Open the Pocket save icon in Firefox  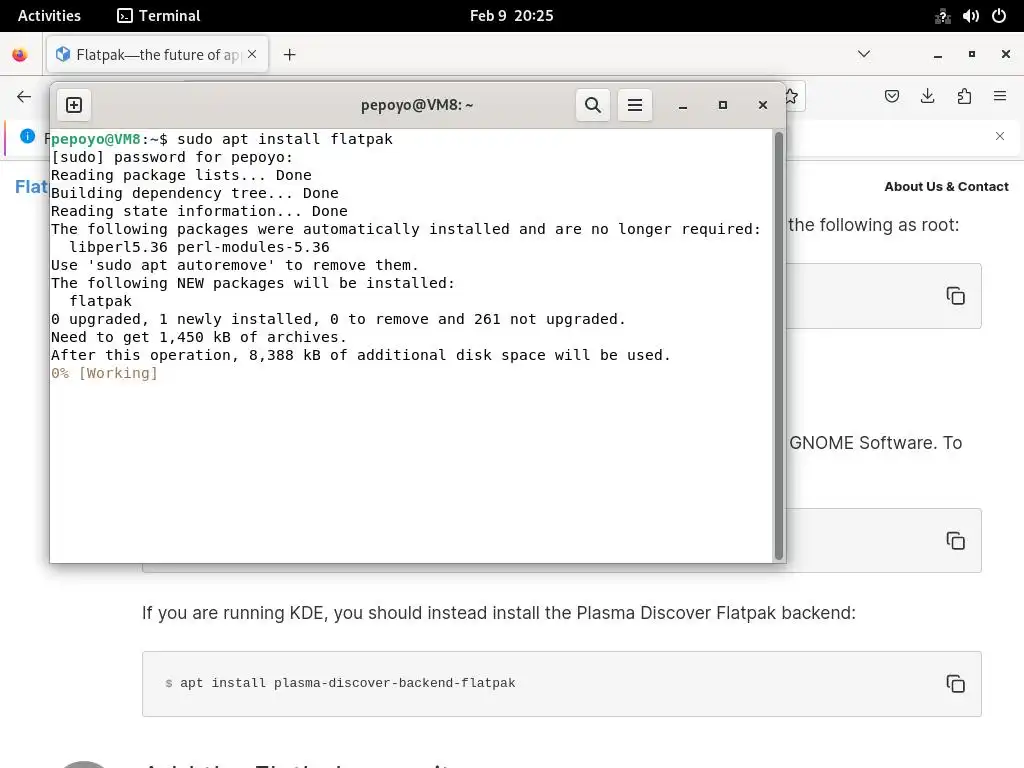891,97
